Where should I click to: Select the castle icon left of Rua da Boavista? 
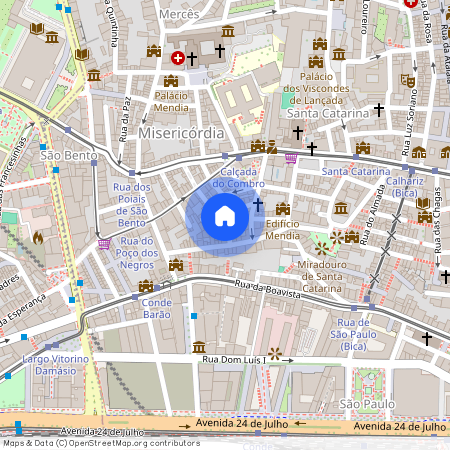pyautogui.click(x=176, y=265)
